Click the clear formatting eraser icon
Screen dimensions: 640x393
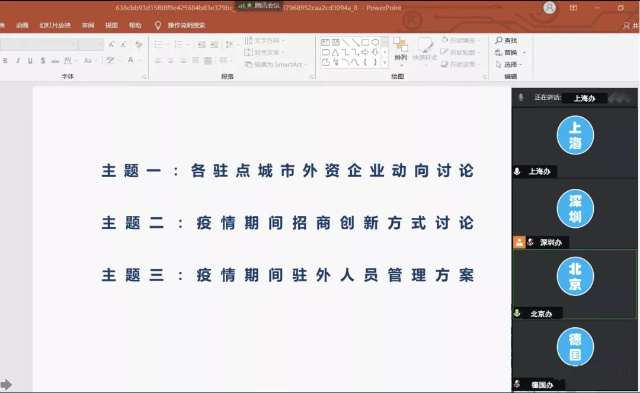click(139, 44)
